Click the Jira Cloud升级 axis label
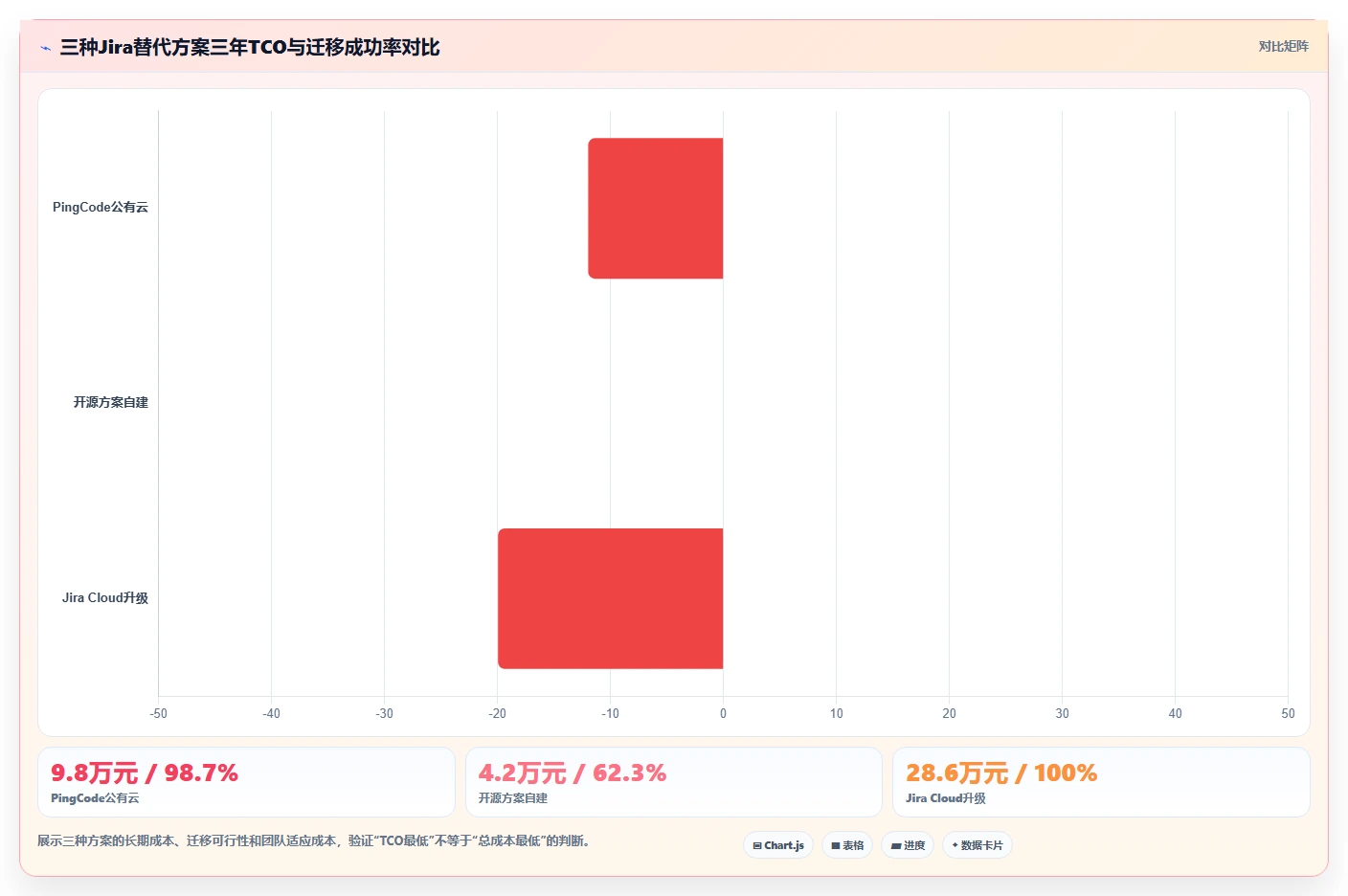 click(105, 598)
